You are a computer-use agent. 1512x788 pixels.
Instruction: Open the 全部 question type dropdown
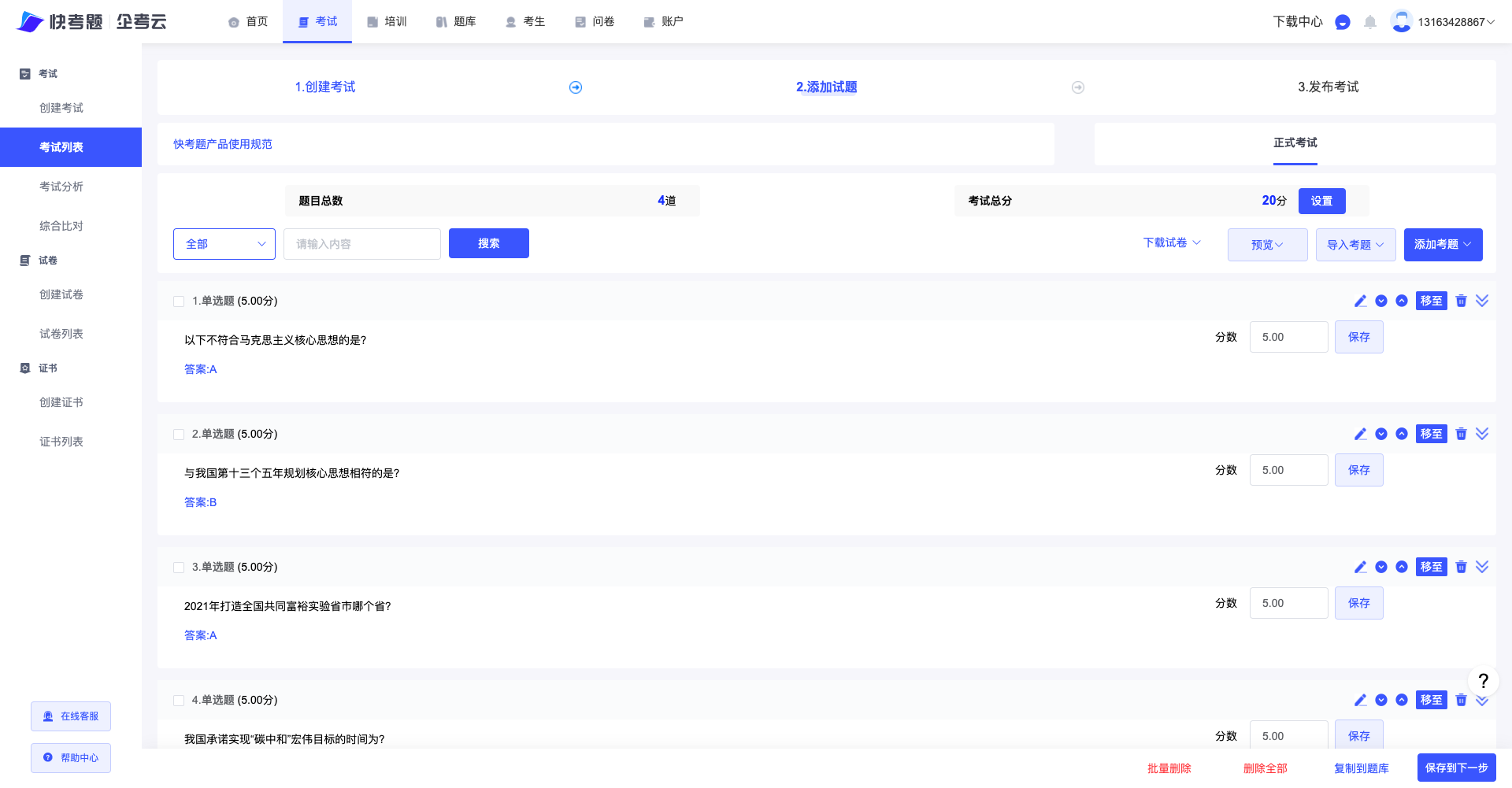(x=224, y=244)
